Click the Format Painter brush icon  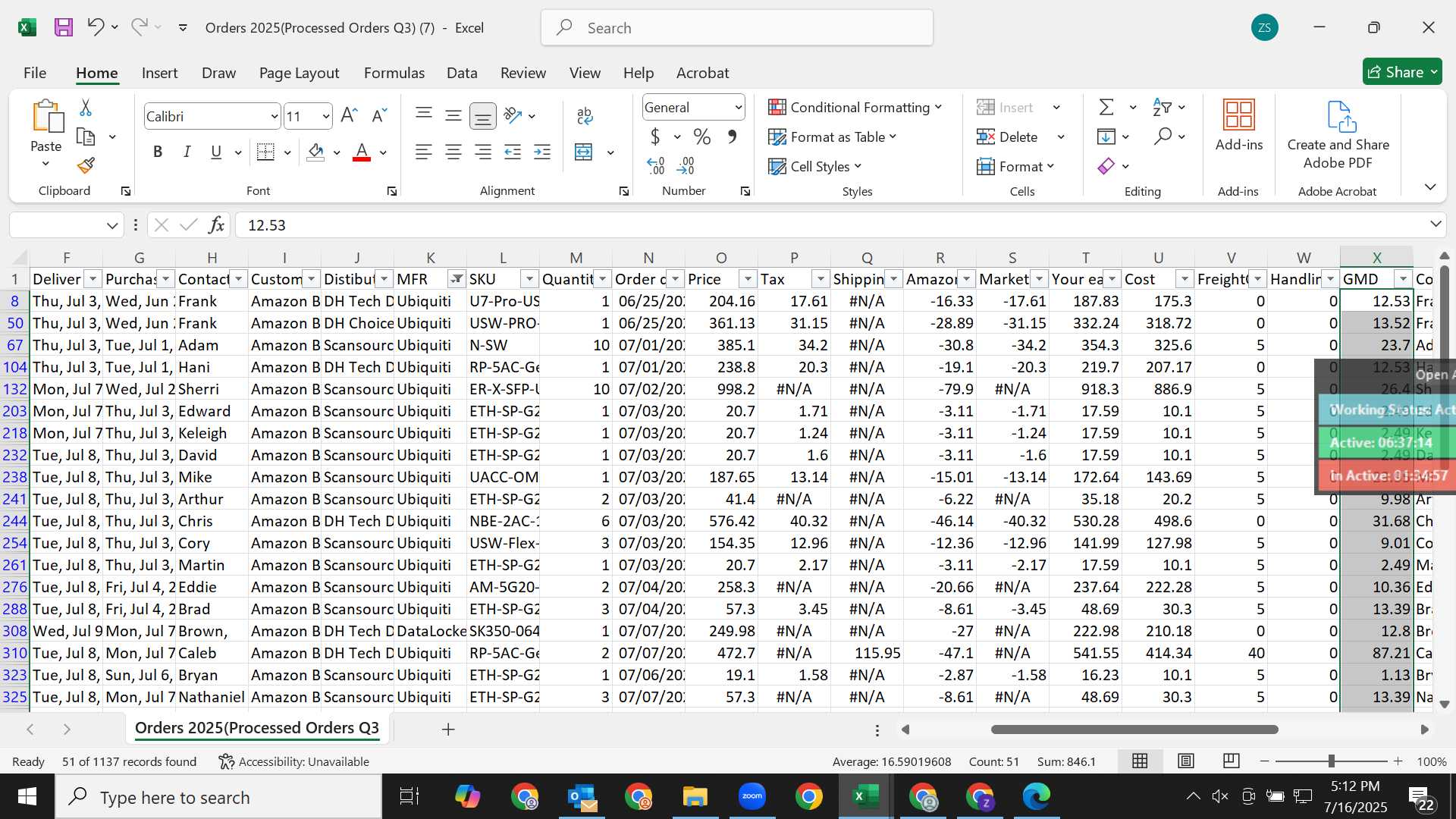(x=86, y=165)
